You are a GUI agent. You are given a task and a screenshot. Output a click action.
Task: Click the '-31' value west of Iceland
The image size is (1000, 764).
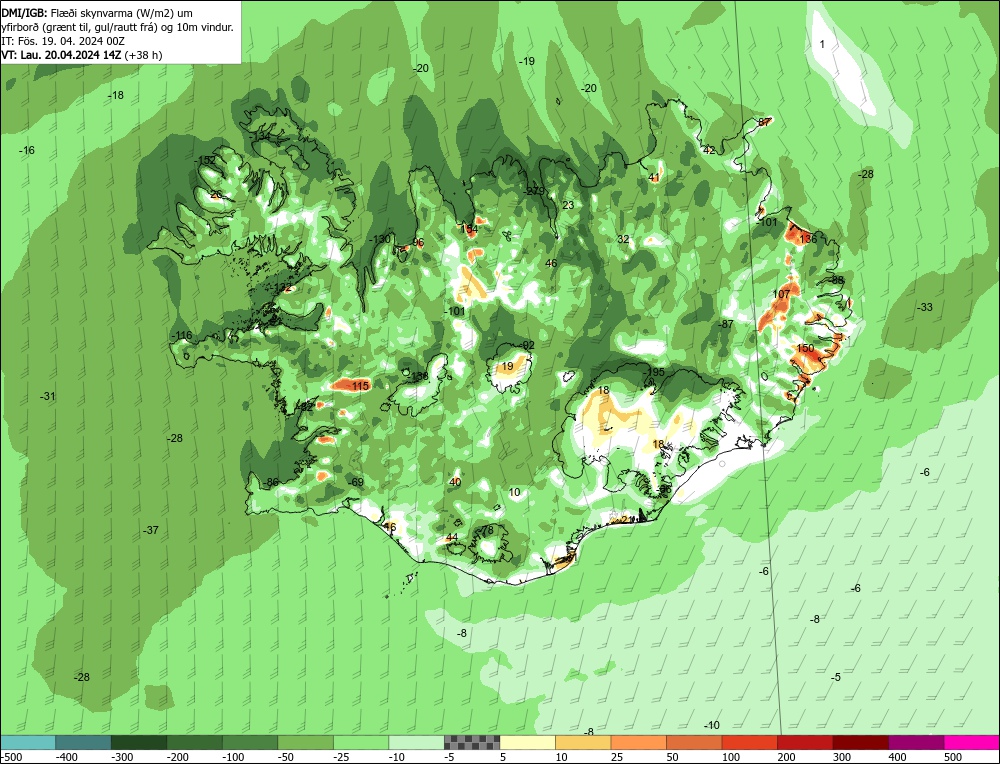pos(48,396)
